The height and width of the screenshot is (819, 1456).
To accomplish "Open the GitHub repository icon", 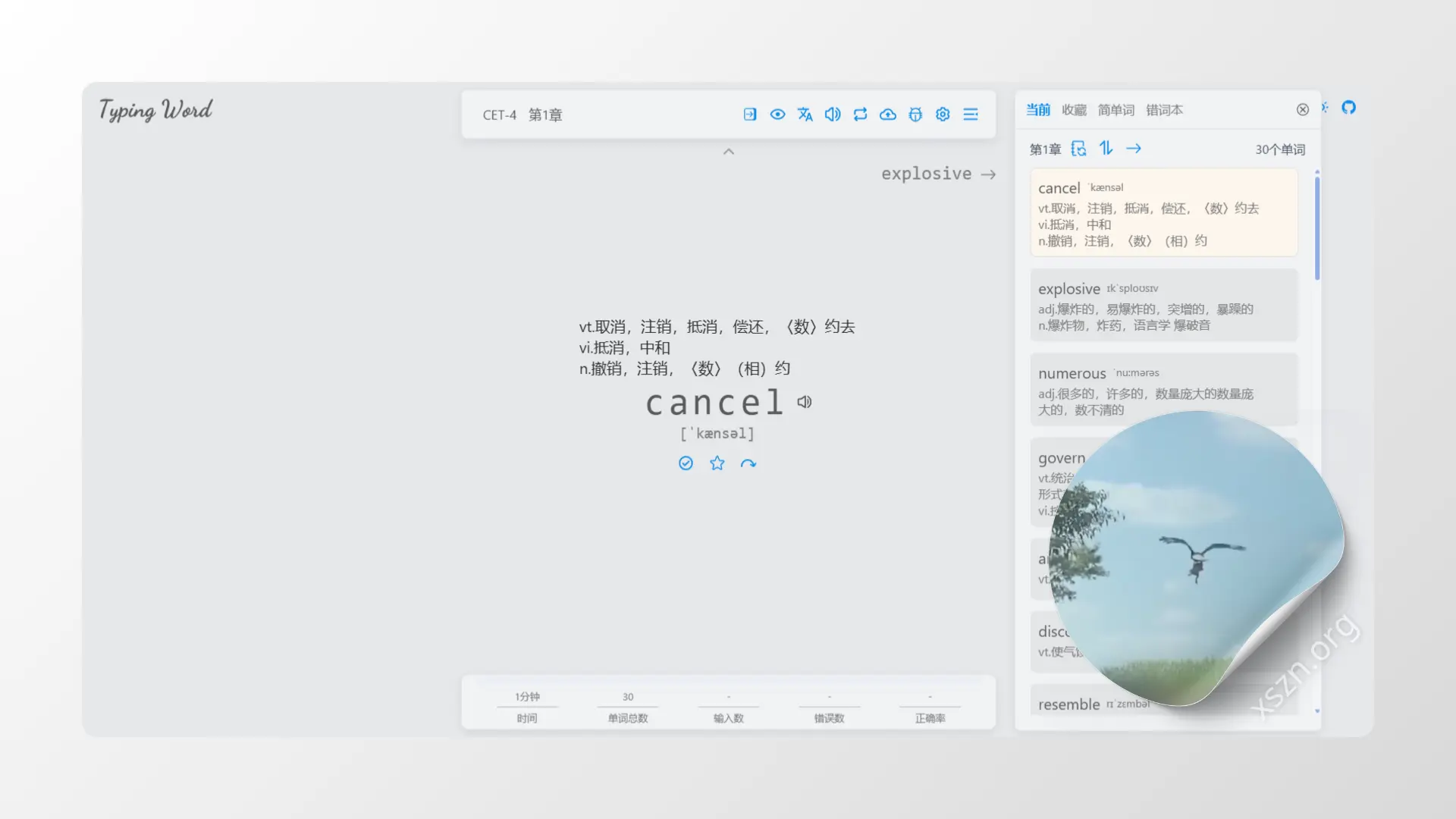I will tap(1348, 108).
